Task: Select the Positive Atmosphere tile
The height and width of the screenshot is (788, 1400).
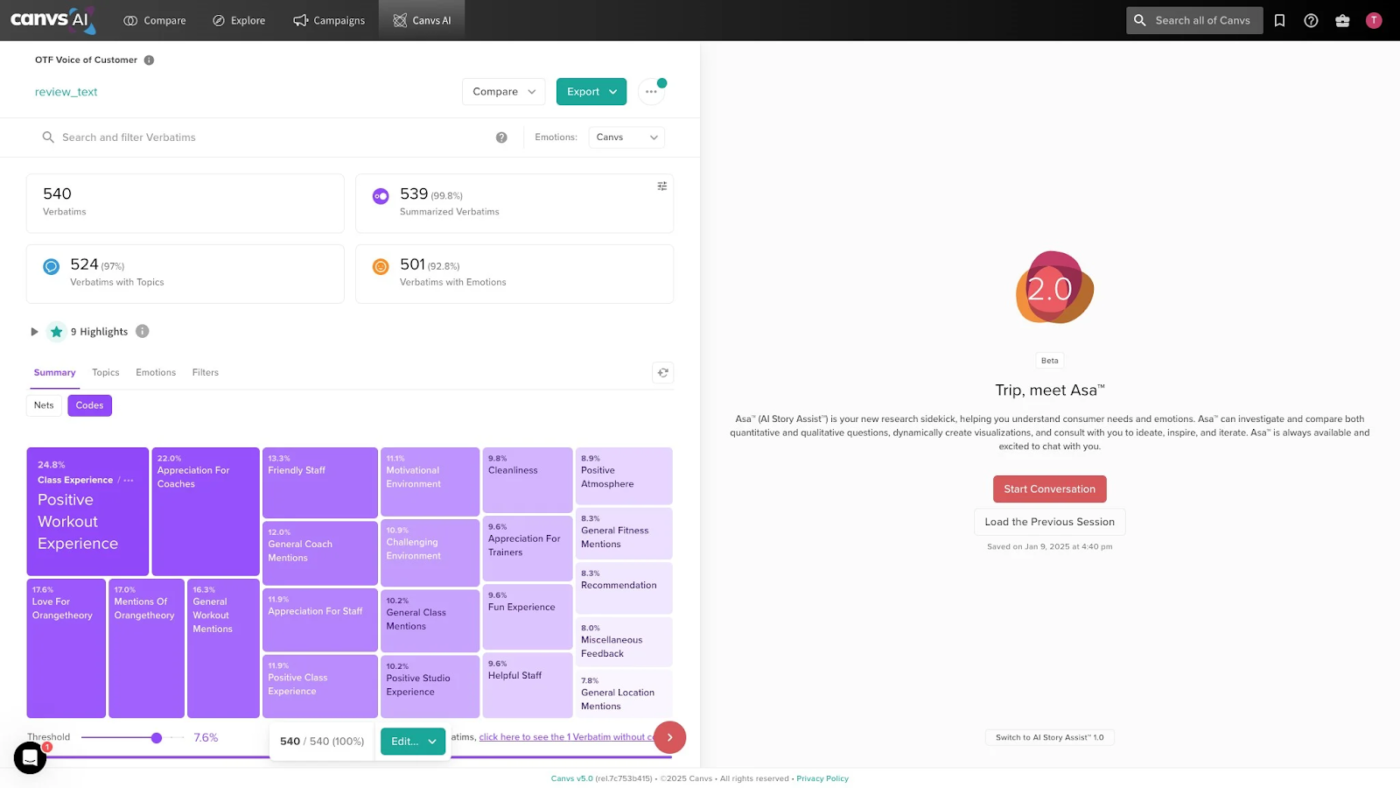Action: [624, 475]
